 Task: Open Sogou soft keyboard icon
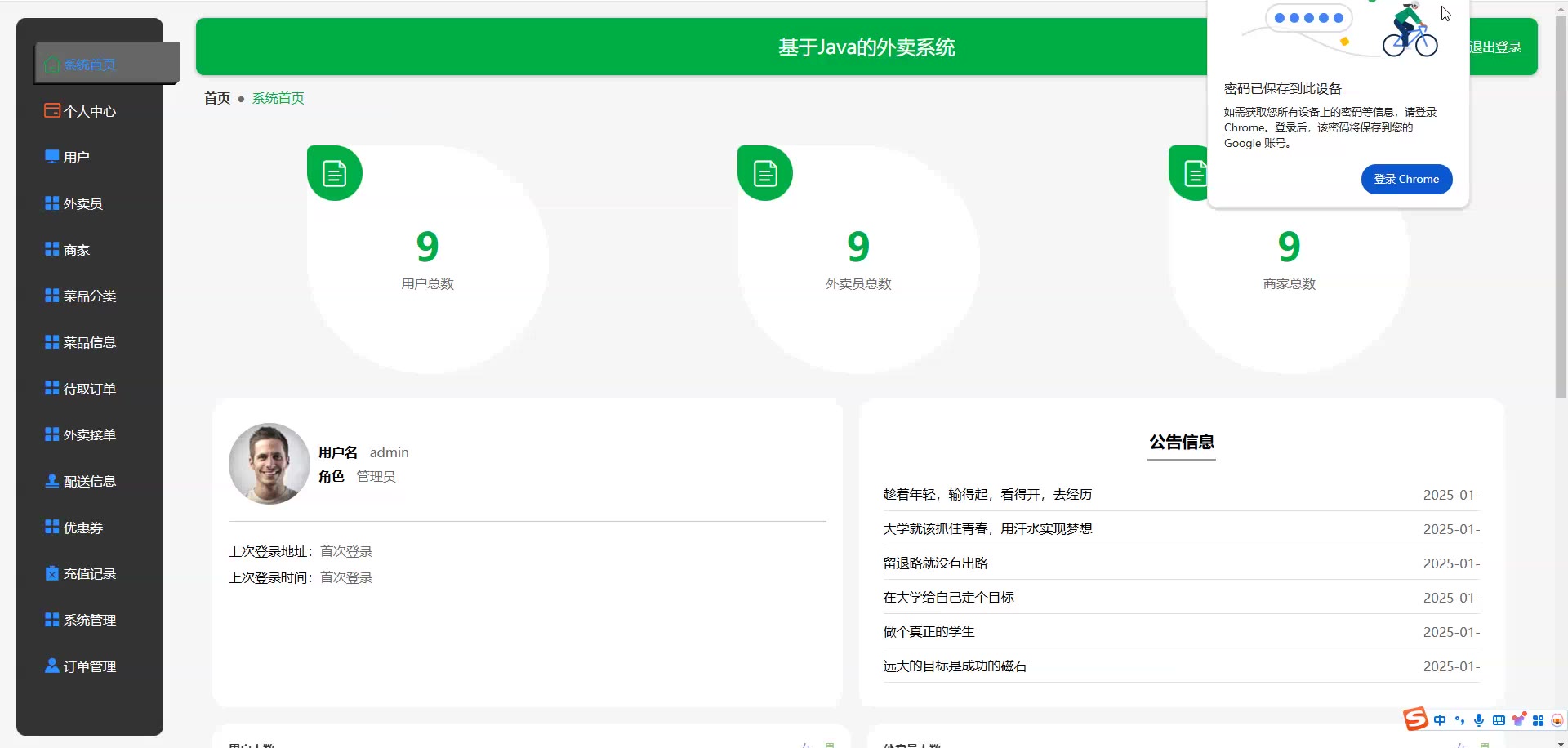click(1499, 720)
